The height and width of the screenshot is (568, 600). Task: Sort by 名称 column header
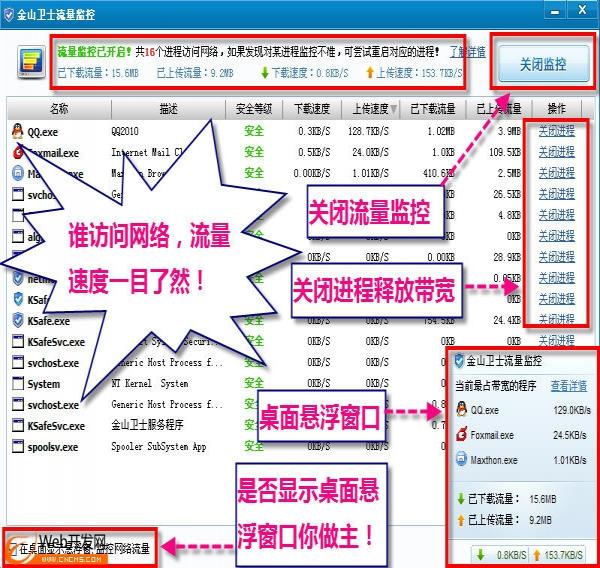58,108
